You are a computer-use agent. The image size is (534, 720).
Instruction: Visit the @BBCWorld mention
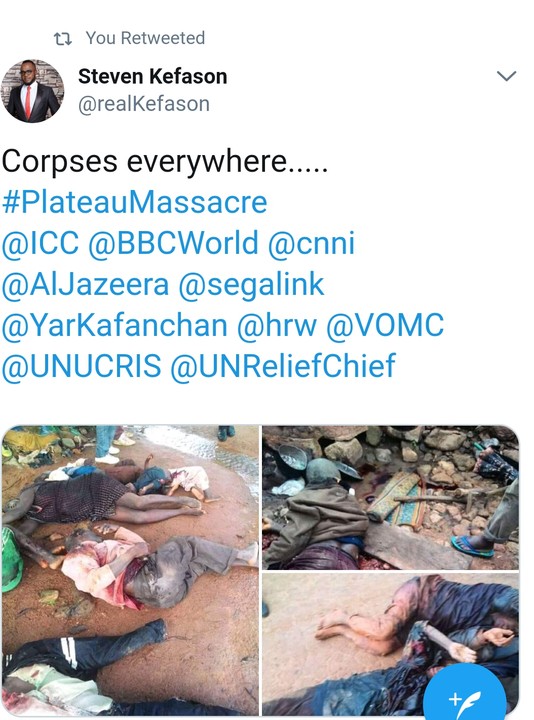[173, 243]
